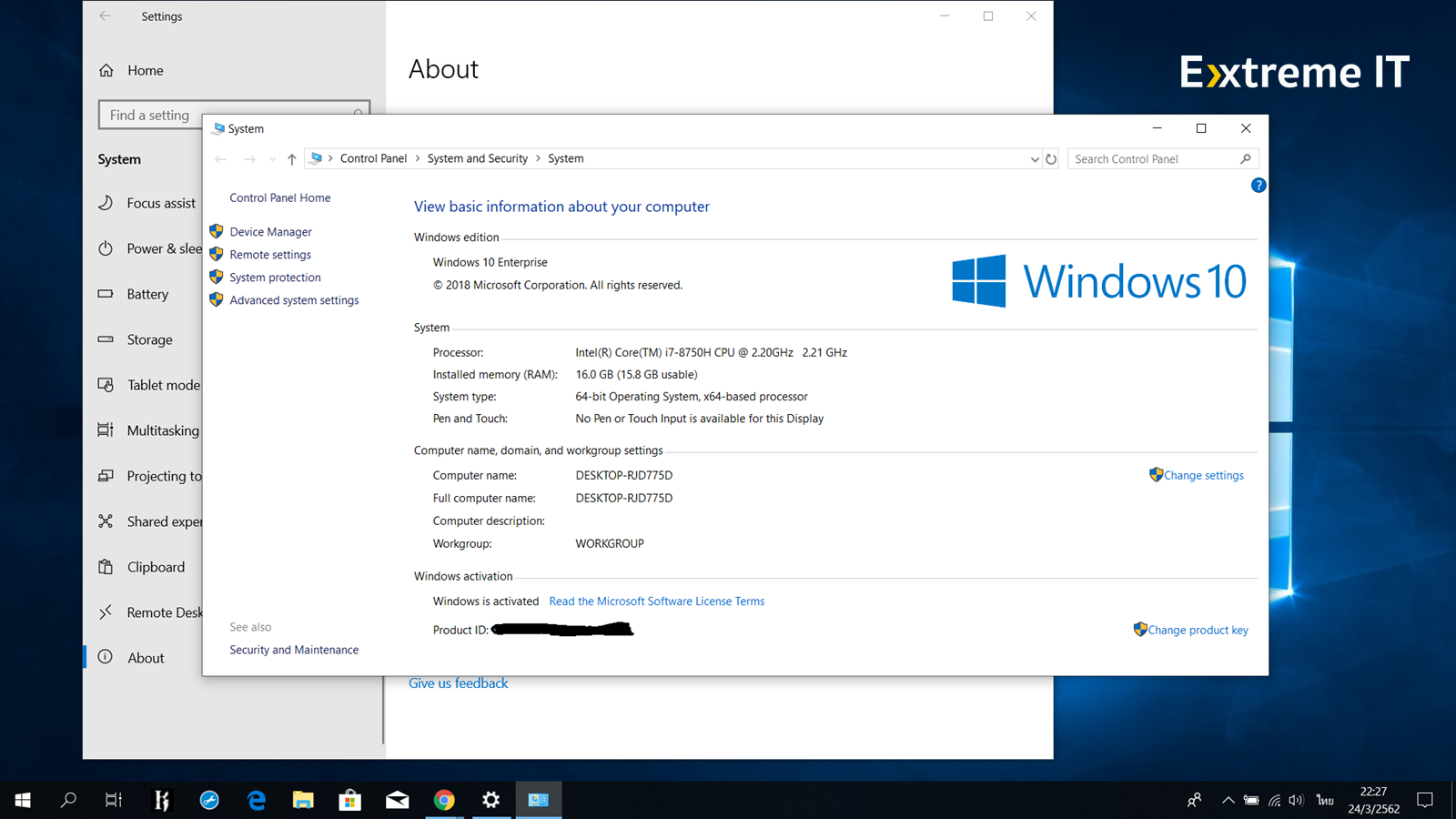1456x819 pixels.
Task: Expand chevron after System and Security breadcrumb
Action: (x=538, y=158)
